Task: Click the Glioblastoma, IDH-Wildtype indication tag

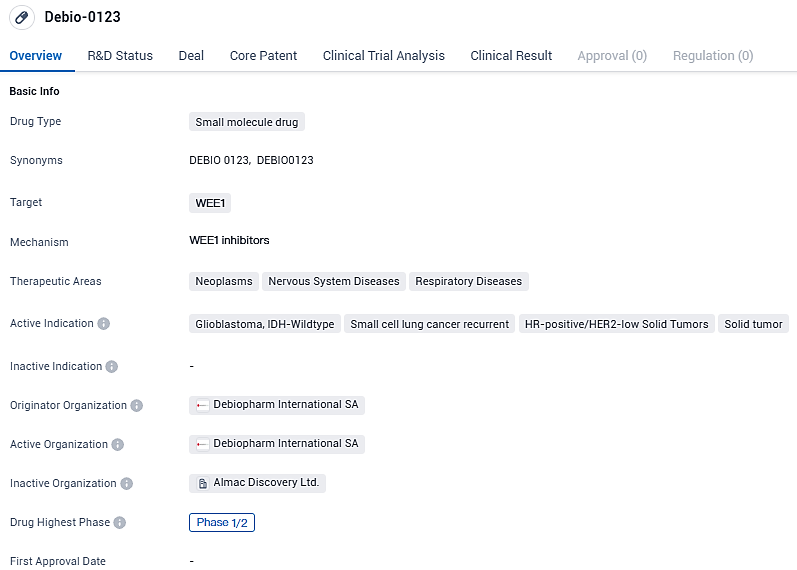Action: 265,324
